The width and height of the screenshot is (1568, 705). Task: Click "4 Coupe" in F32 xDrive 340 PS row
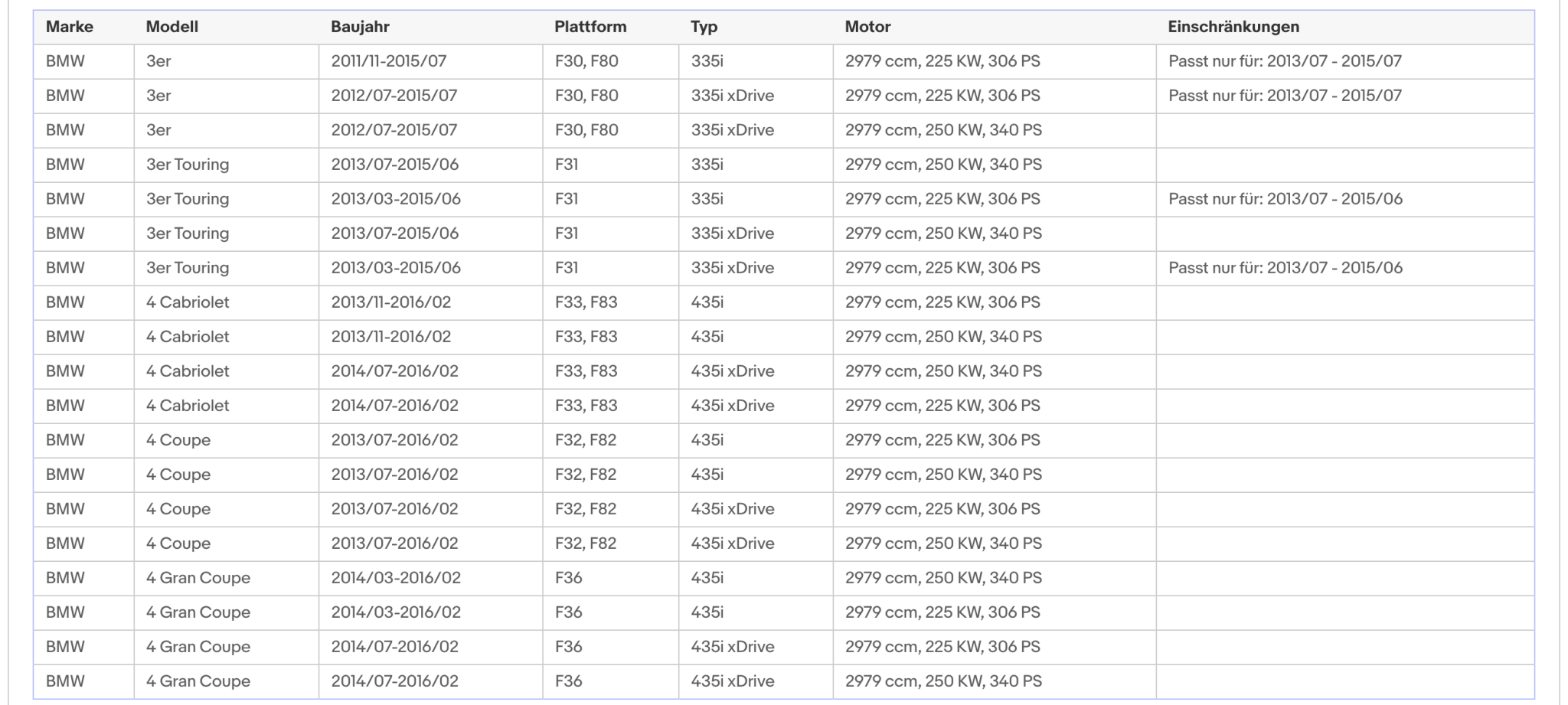[x=178, y=543]
